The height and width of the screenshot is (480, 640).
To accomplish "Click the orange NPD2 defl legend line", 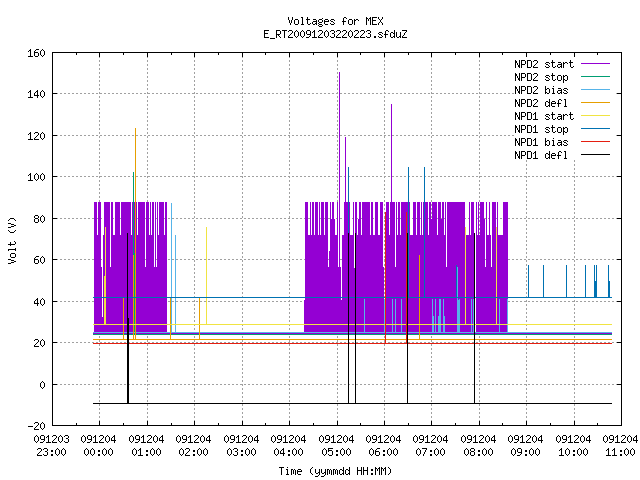I will coord(595,103).
